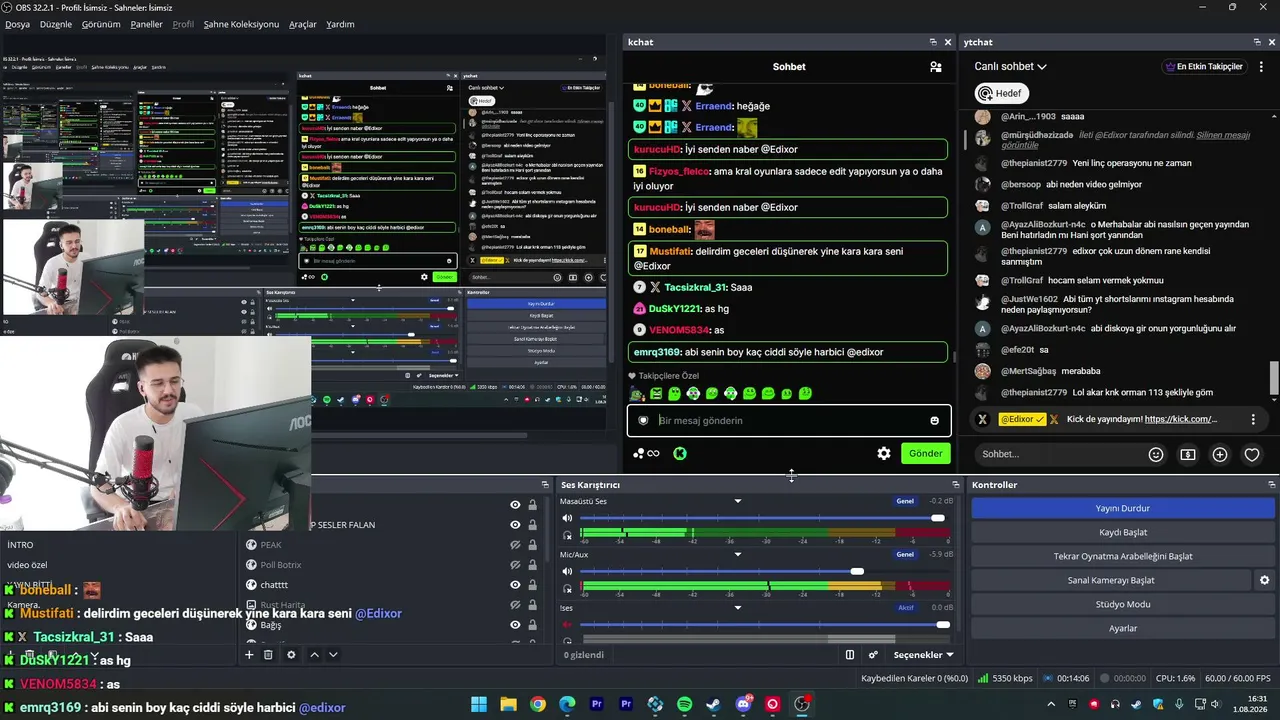The width and height of the screenshot is (1280, 720).
Task: Open emoji picker in kick message box
Action: [935, 421]
